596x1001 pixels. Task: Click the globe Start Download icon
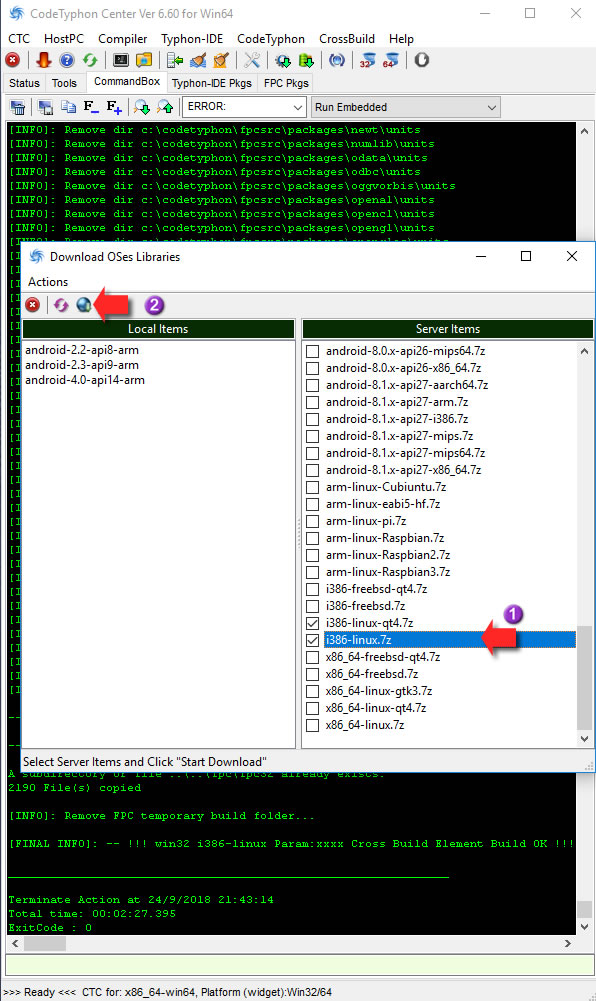tap(84, 305)
